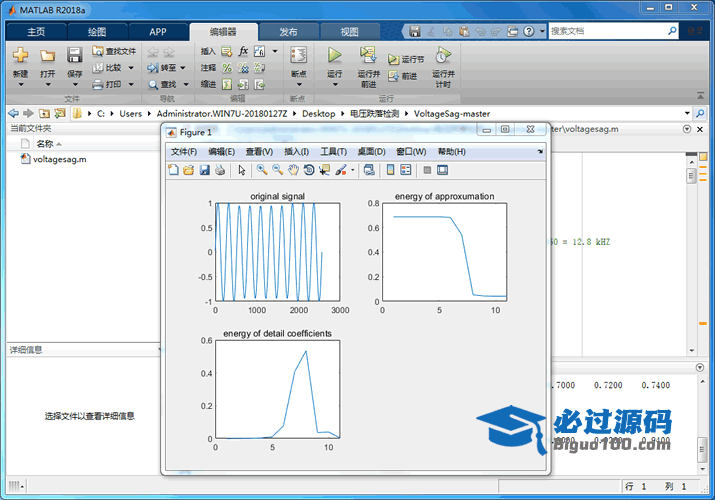Toggle Figure 1 insert colorbar icon
Screen dimensions: 715x500
(x=390, y=170)
